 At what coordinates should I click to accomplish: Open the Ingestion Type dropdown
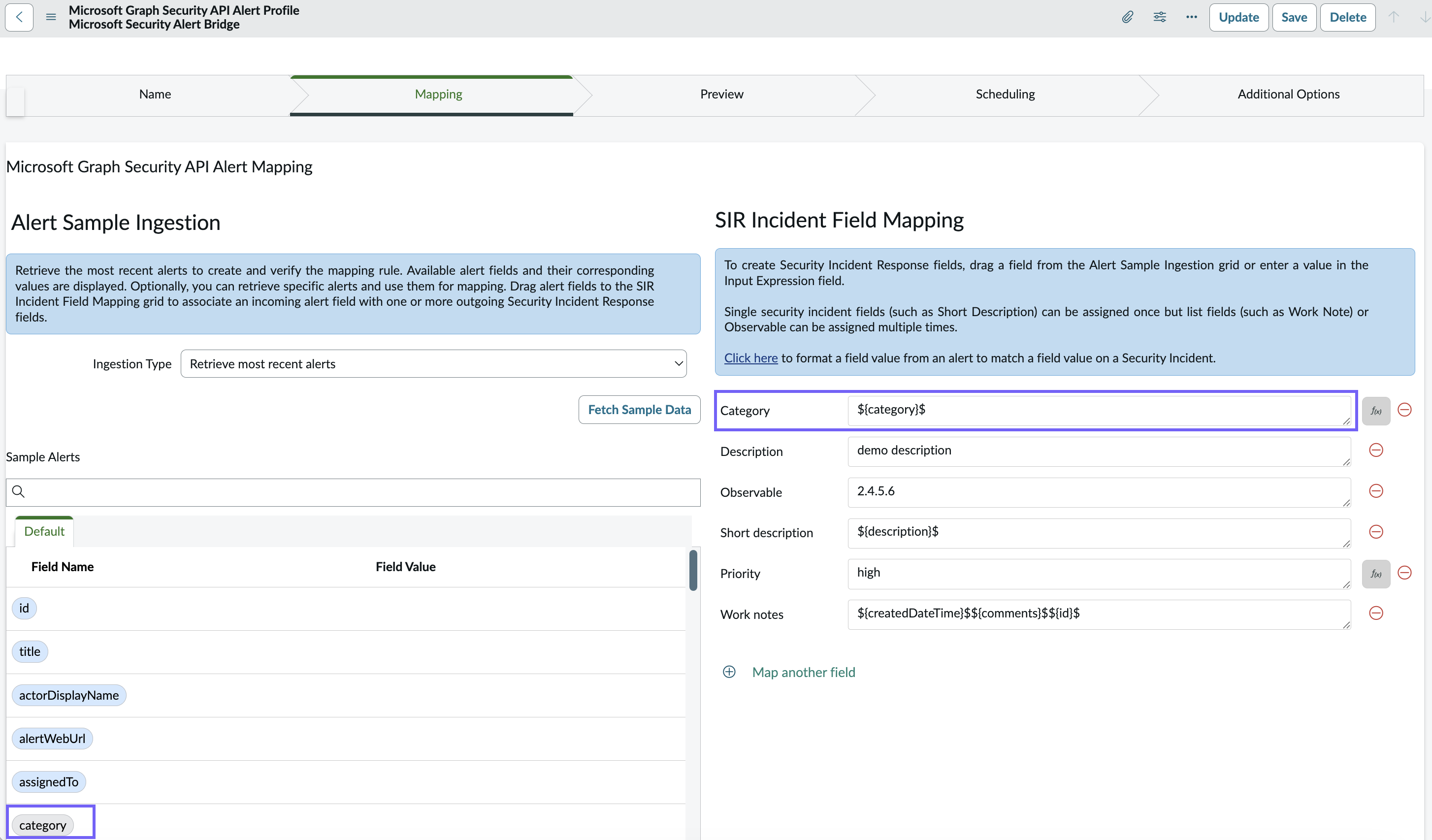(x=433, y=364)
